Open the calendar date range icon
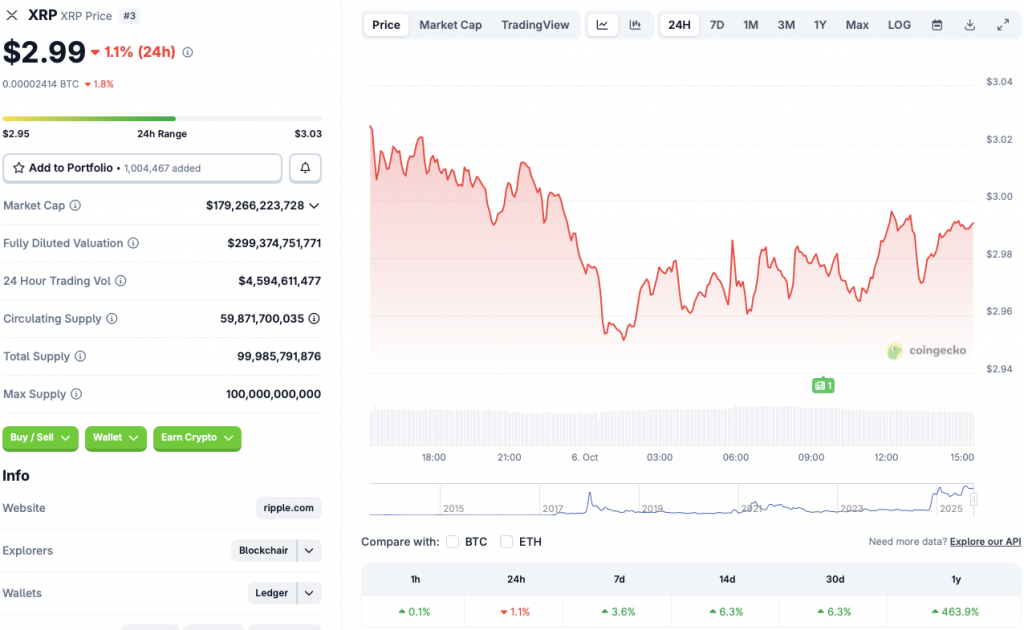This screenshot has width=1024, height=630. [x=937, y=25]
